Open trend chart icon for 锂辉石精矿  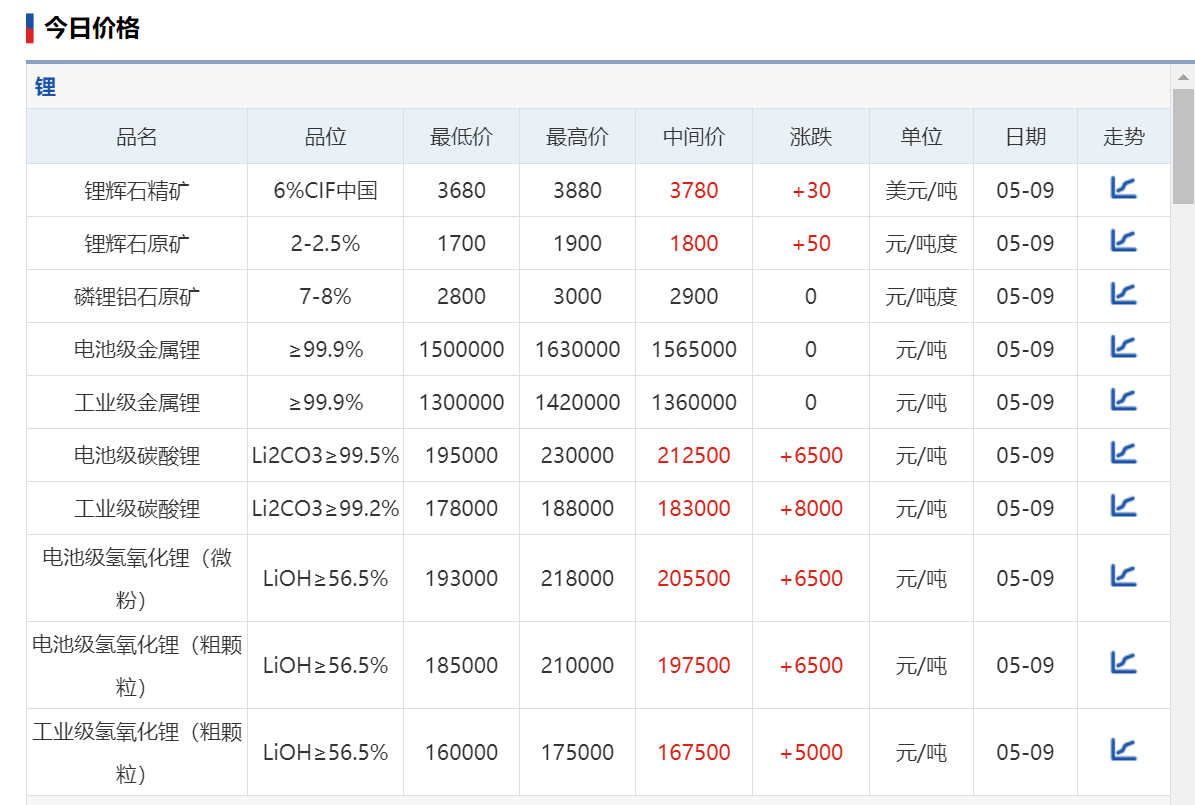point(1123,188)
